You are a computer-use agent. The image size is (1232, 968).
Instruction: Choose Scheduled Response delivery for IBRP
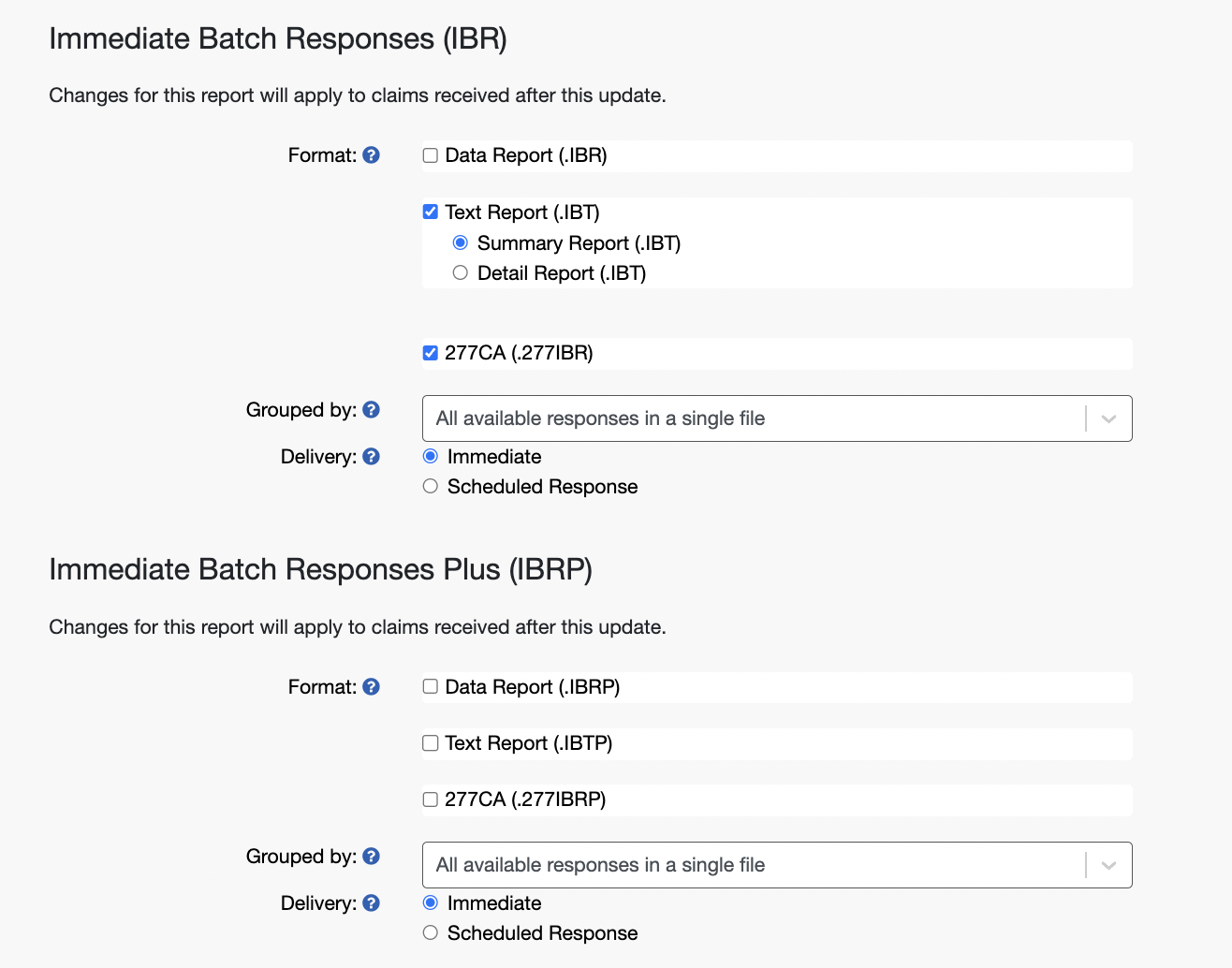431,933
